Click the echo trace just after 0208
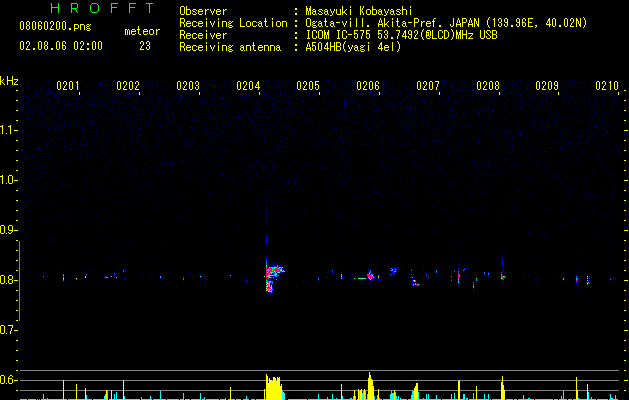This screenshot has height=400, width=629. click(503, 275)
